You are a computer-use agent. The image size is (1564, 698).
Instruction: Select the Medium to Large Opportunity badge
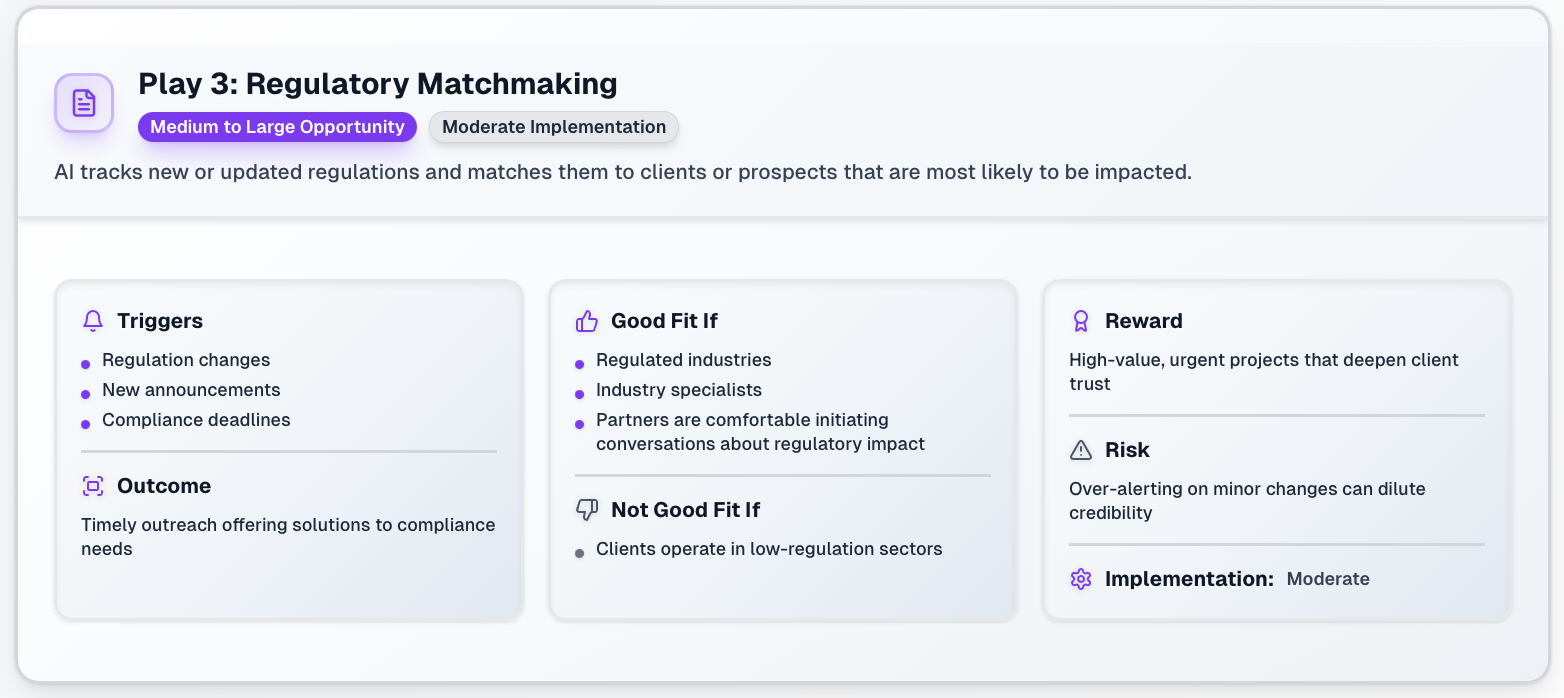tap(277, 127)
